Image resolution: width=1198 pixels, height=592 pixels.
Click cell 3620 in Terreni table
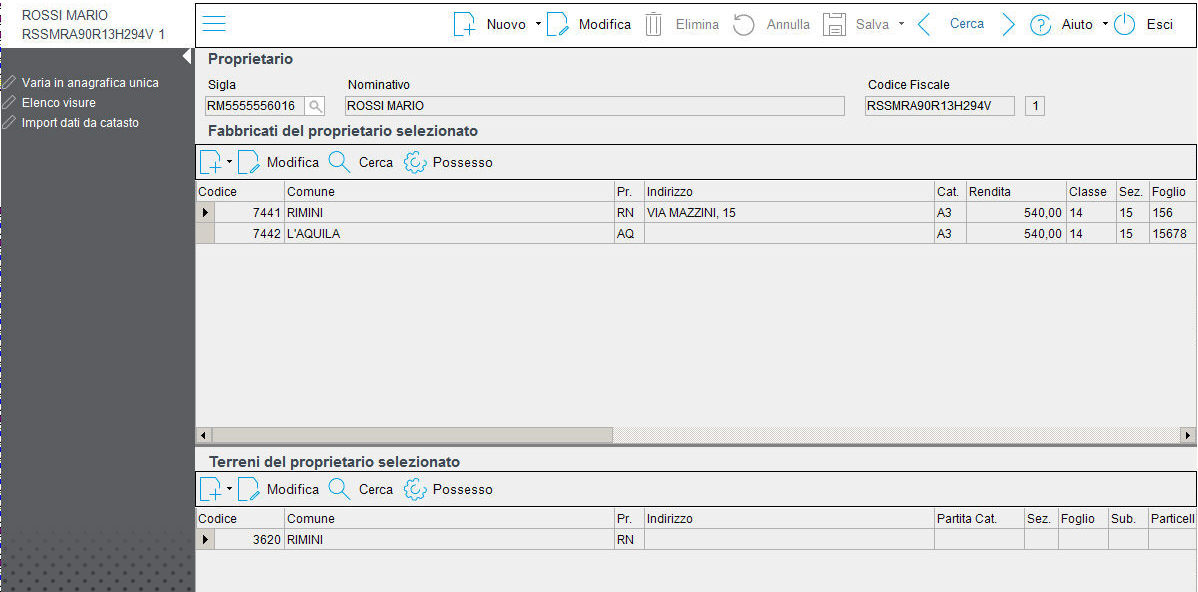(249, 539)
